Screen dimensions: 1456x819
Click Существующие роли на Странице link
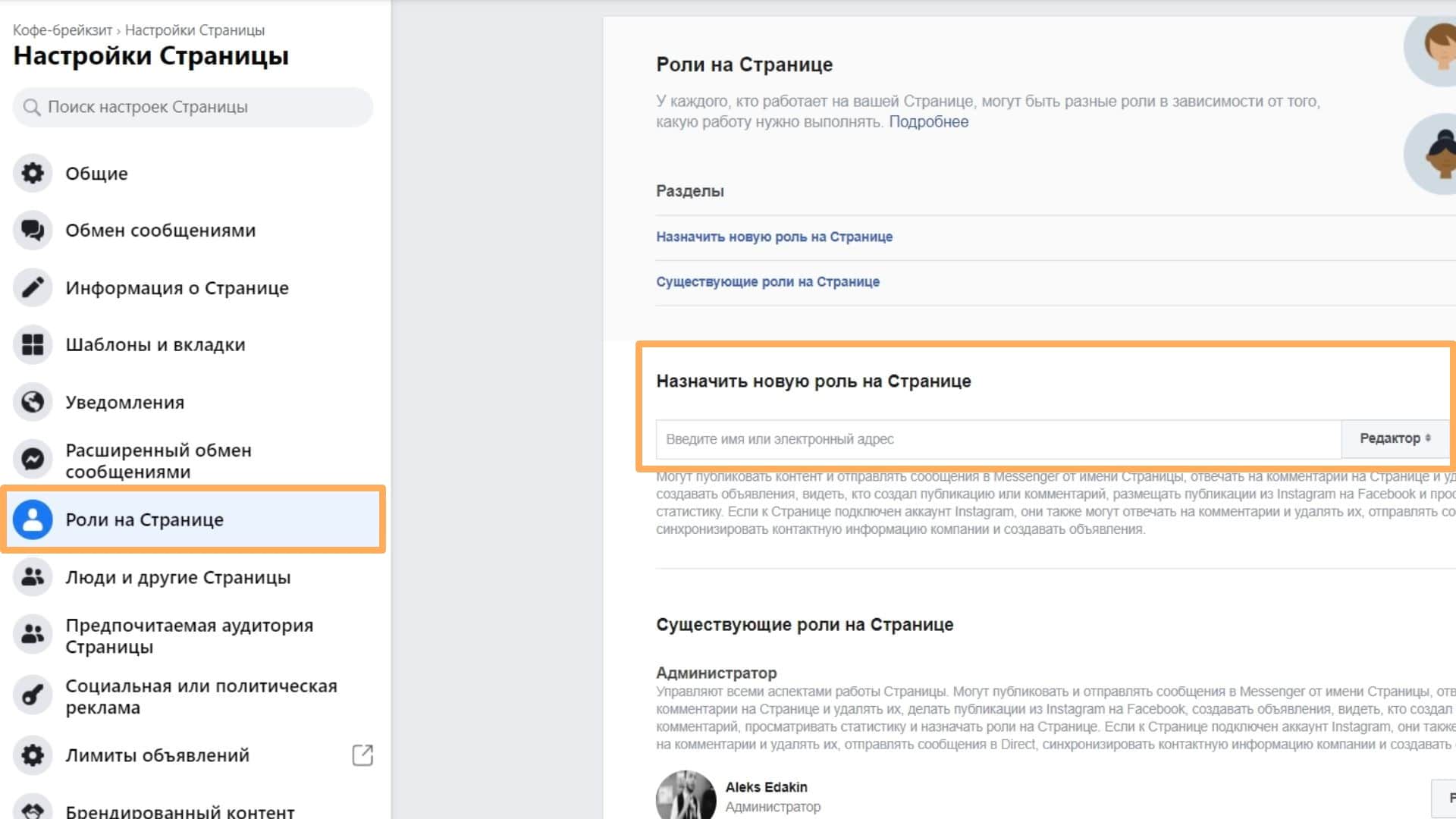click(x=767, y=281)
